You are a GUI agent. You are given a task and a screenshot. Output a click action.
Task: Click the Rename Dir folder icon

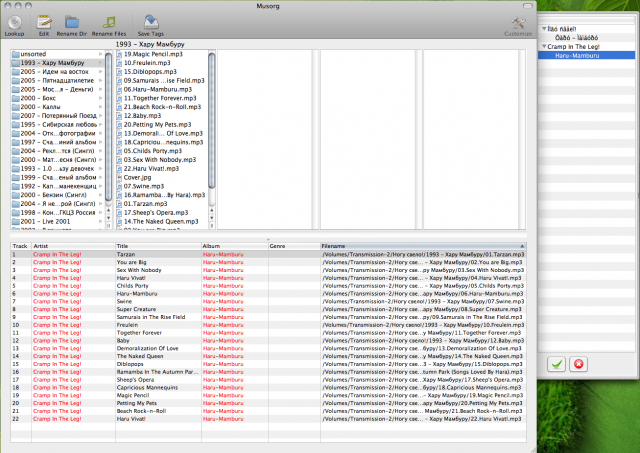pyautogui.click(x=72, y=22)
